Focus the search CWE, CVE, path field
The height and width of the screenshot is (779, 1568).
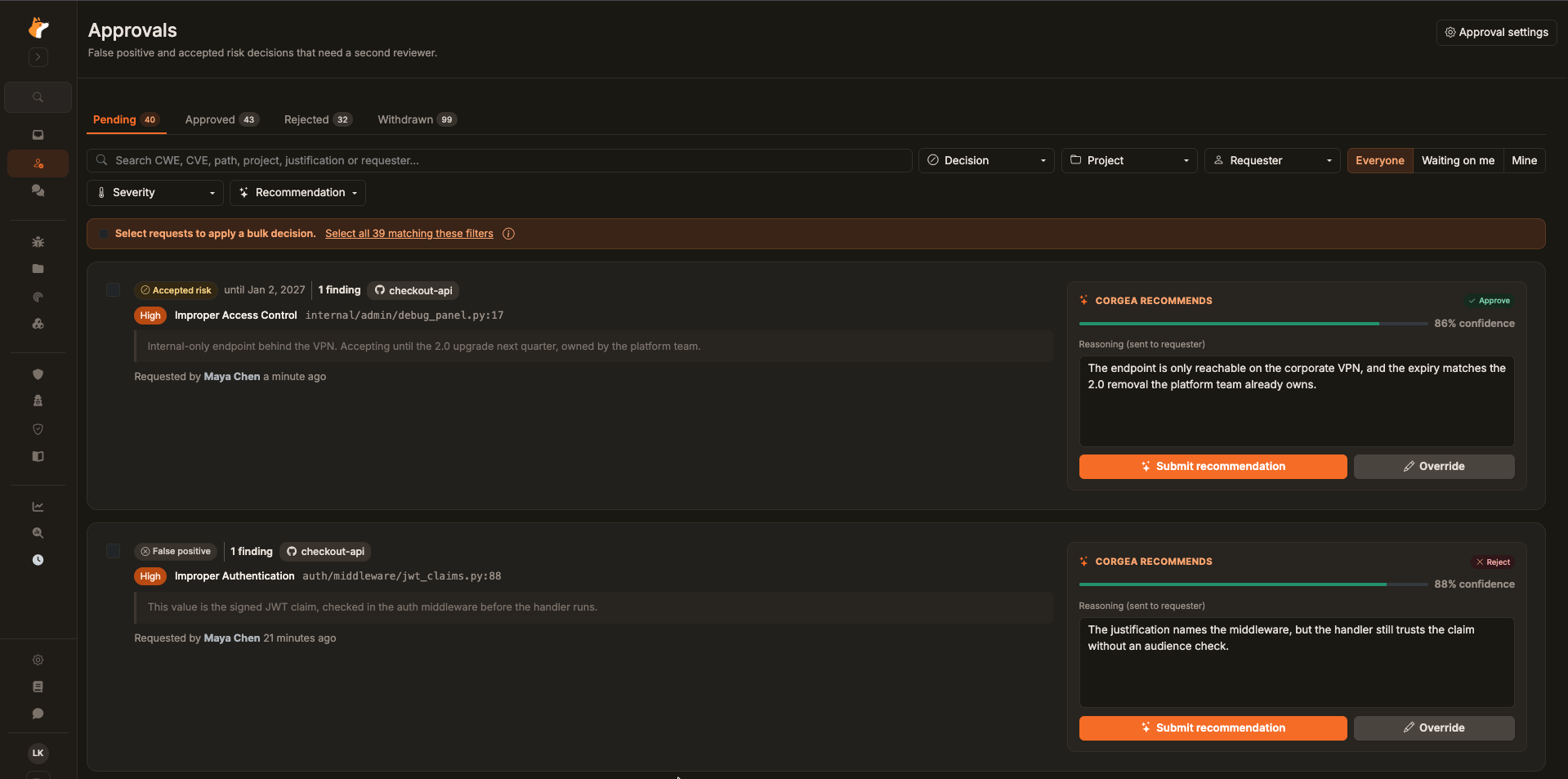(499, 160)
